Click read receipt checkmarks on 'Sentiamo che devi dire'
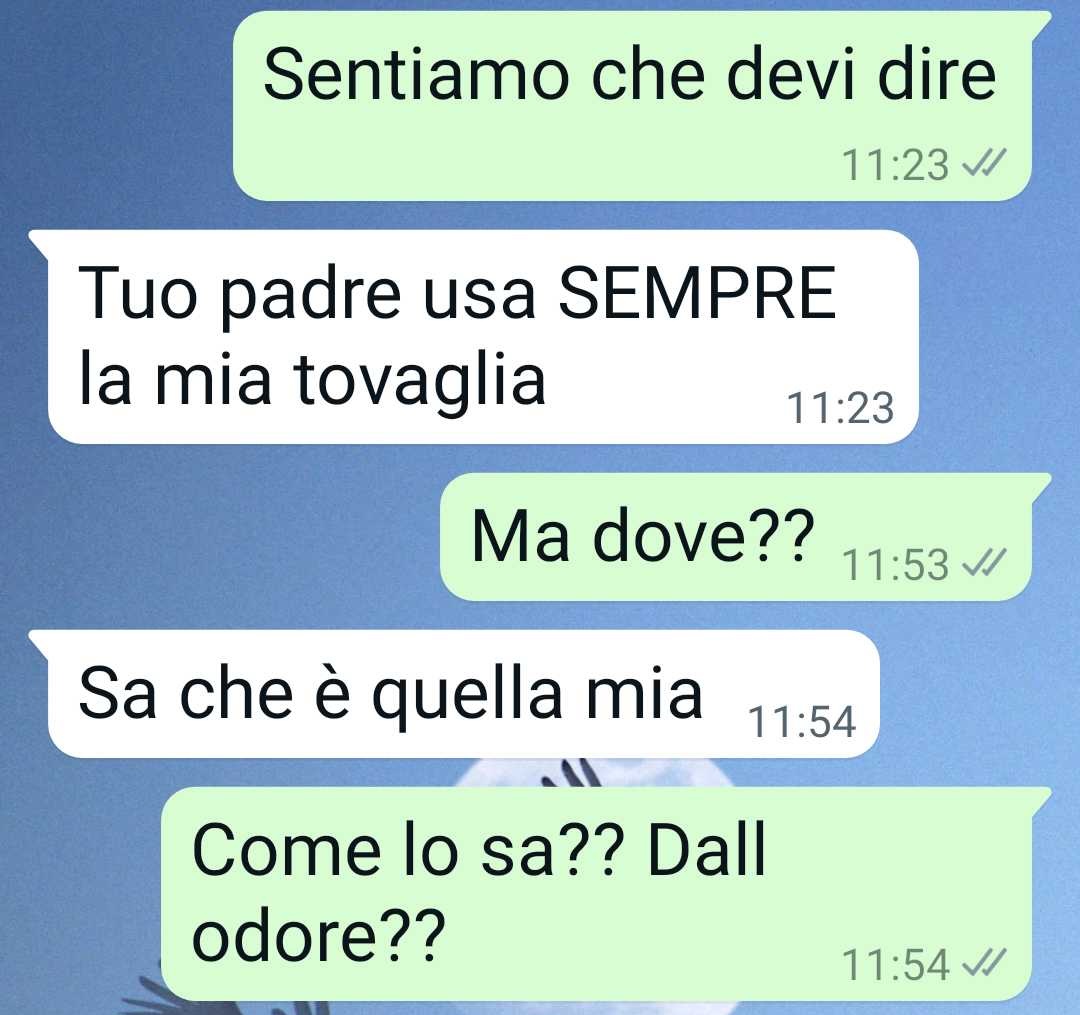The width and height of the screenshot is (1080, 1015). click(984, 164)
